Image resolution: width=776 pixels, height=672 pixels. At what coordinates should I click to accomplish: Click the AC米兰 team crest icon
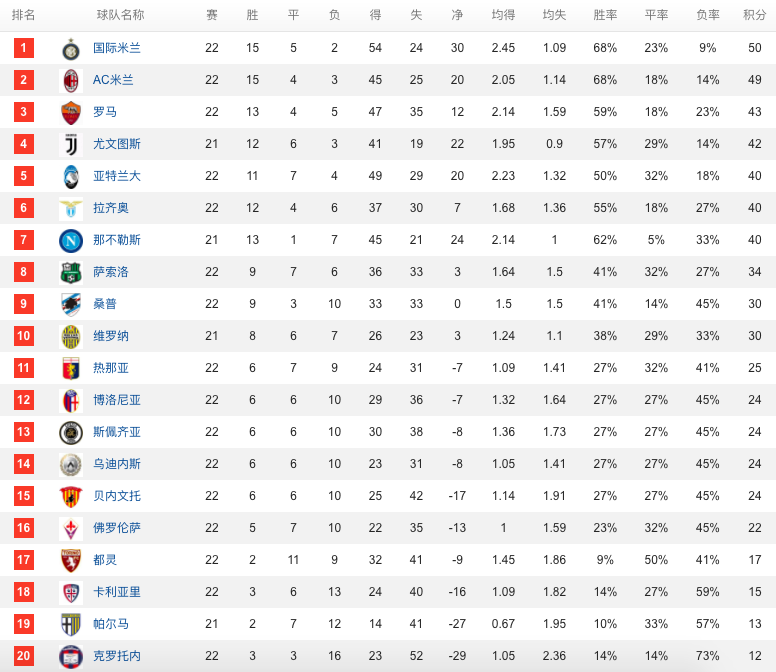point(71,81)
